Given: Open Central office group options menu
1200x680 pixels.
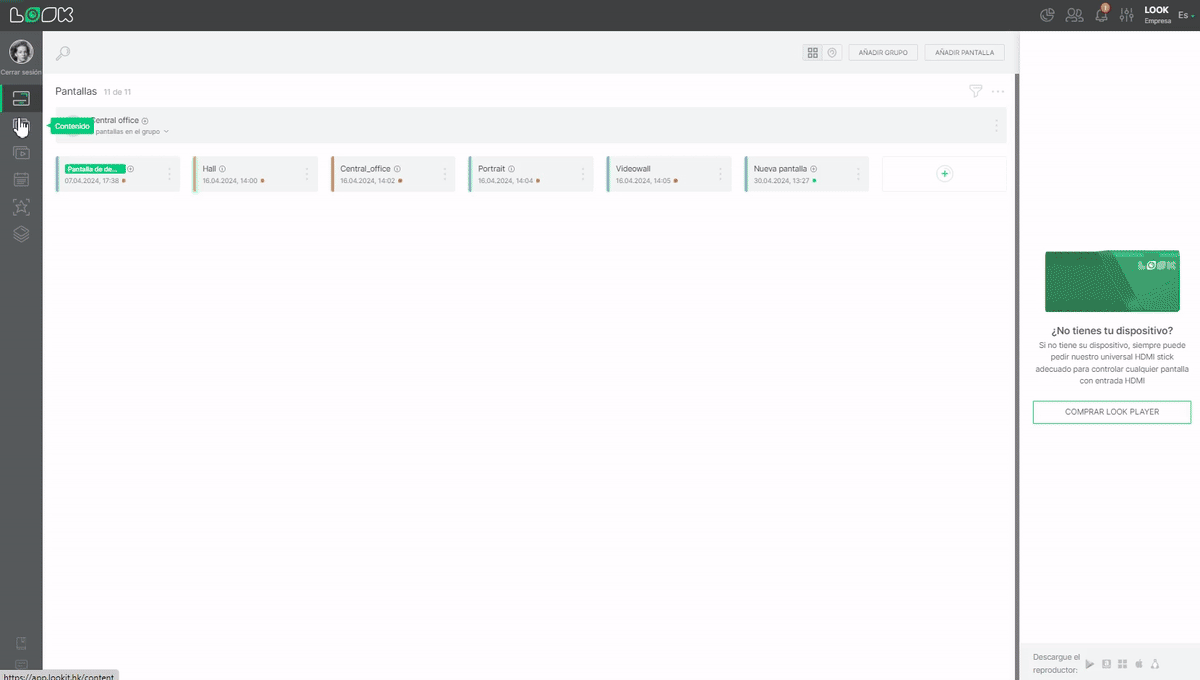Looking at the screenshot, I should point(996,125).
